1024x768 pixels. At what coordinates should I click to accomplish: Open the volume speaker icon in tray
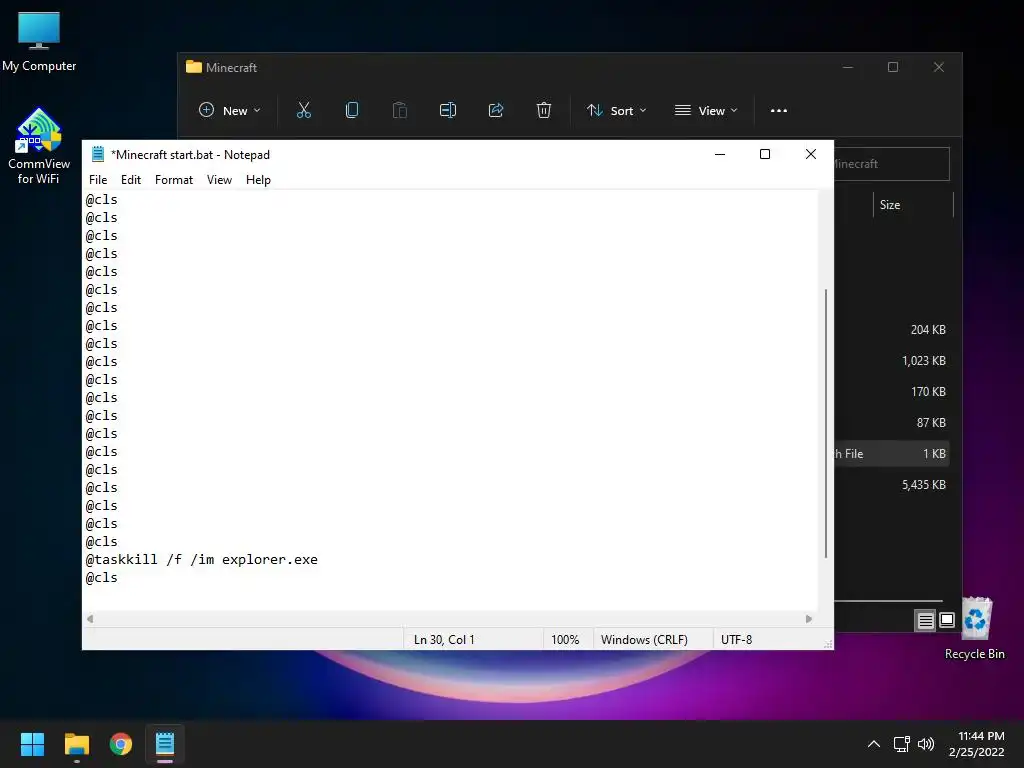[x=926, y=744]
